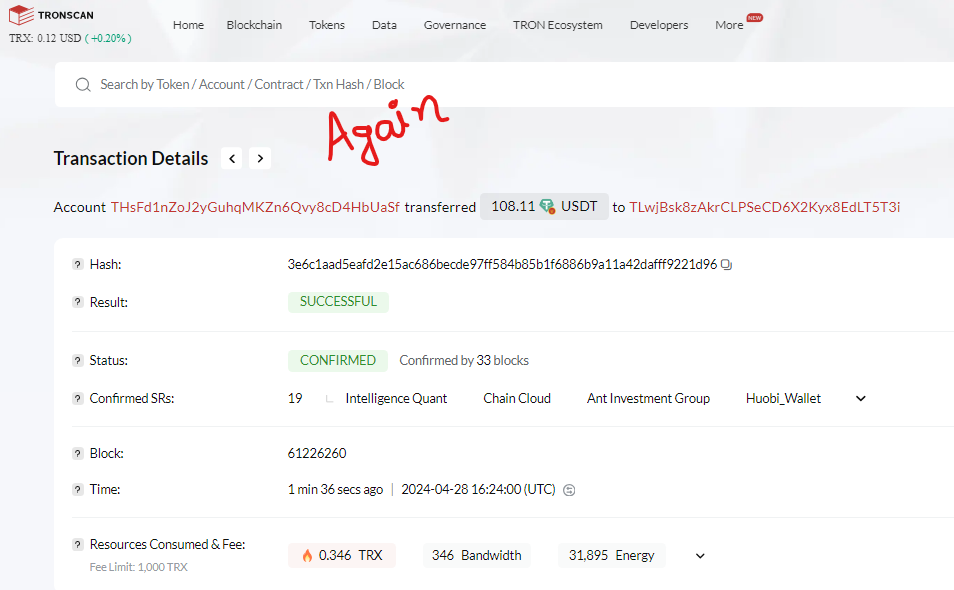Screen dimensions: 954x590
Task: Expand the Confirmed SRs list
Action: 861,399
